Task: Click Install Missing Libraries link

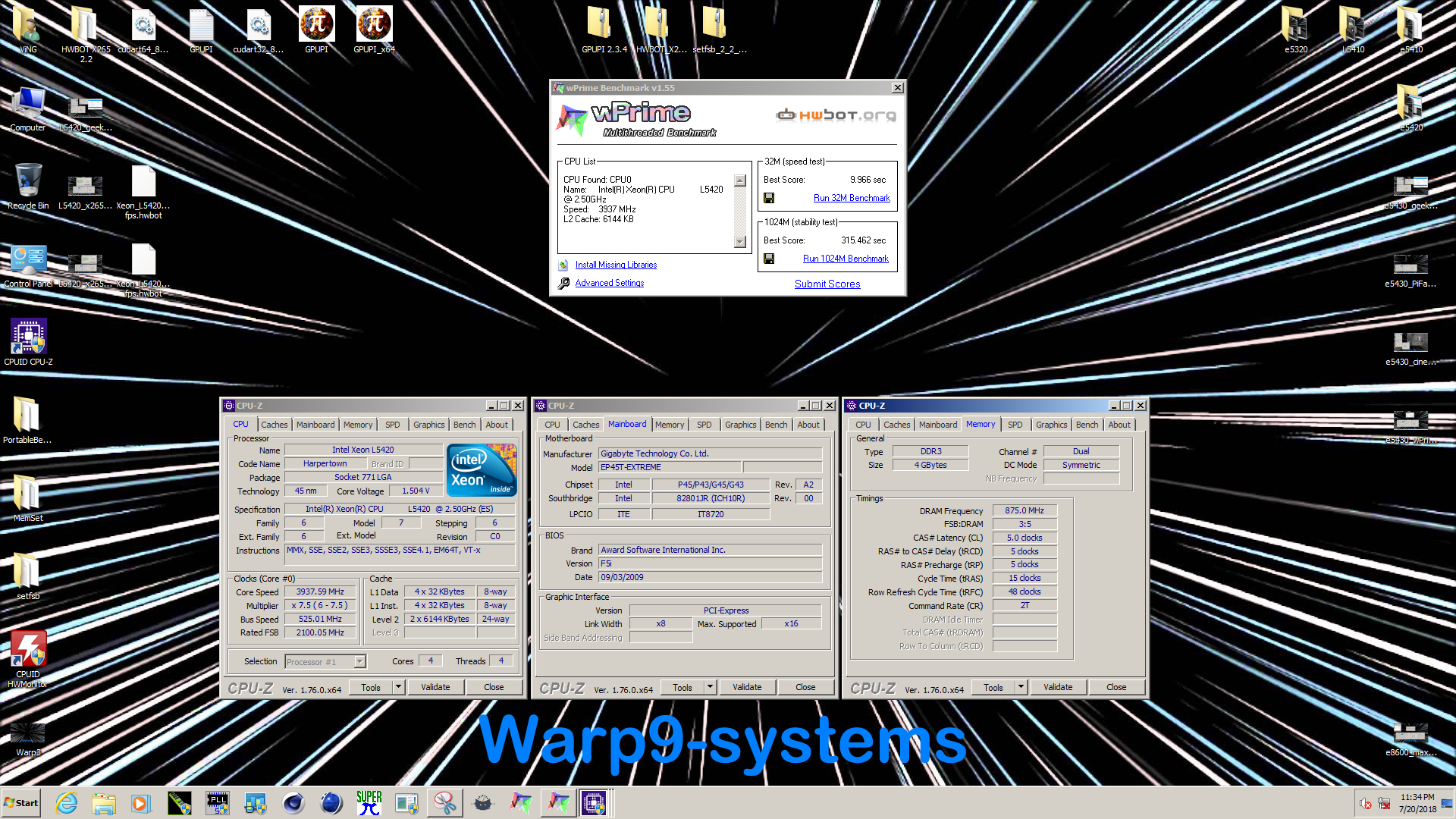Action: point(616,265)
